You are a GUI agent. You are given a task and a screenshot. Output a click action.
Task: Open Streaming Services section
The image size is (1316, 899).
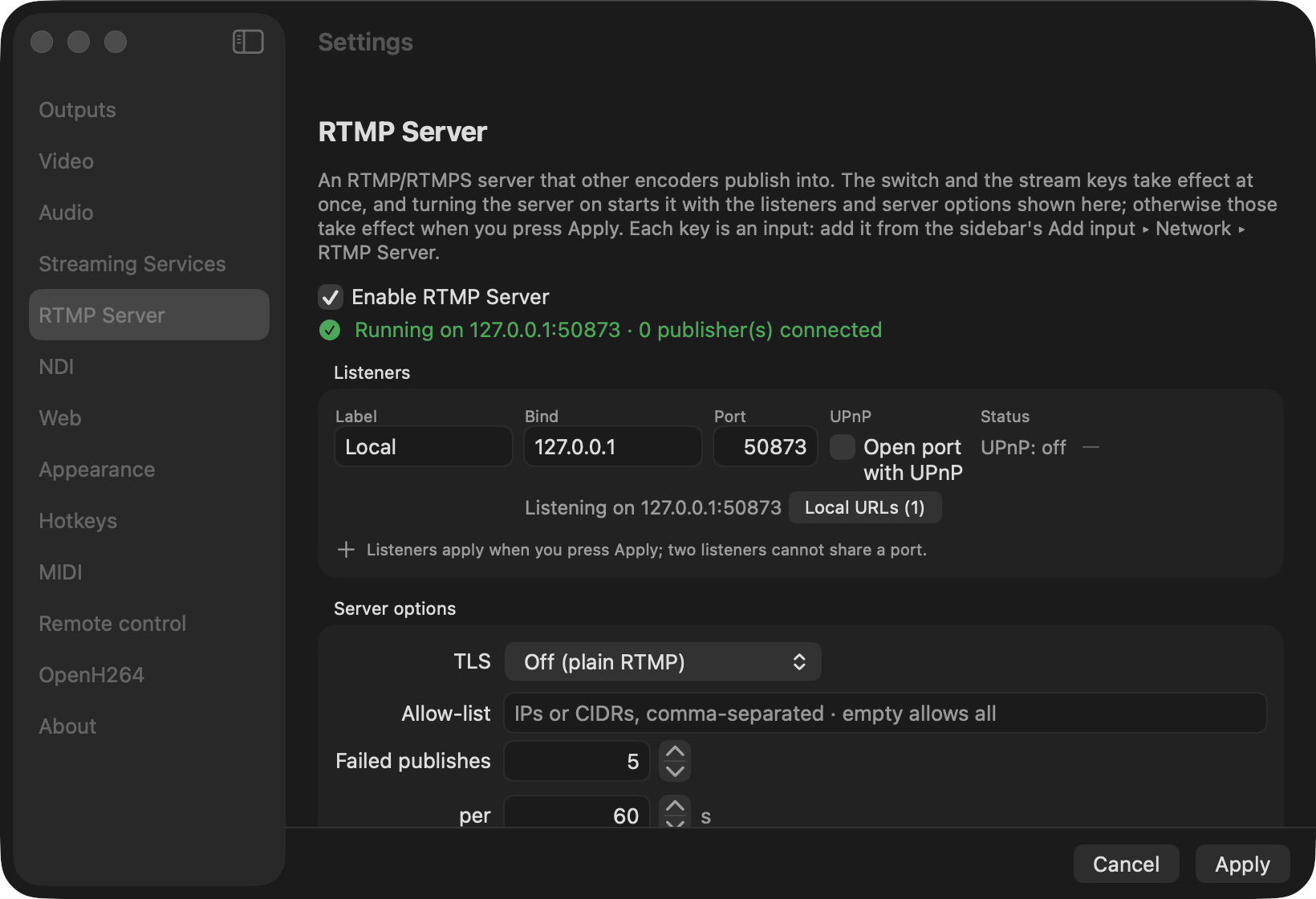click(x=149, y=264)
